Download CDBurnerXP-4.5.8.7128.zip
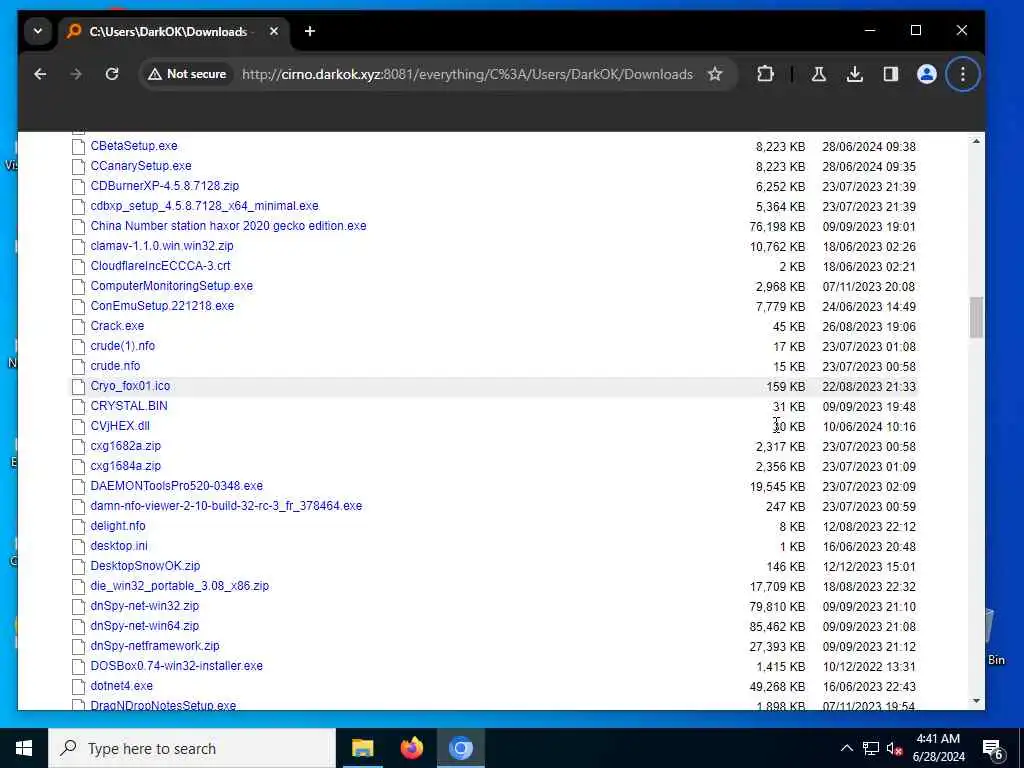This screenshot has width=1024, height=768. (x=165, y=186)
